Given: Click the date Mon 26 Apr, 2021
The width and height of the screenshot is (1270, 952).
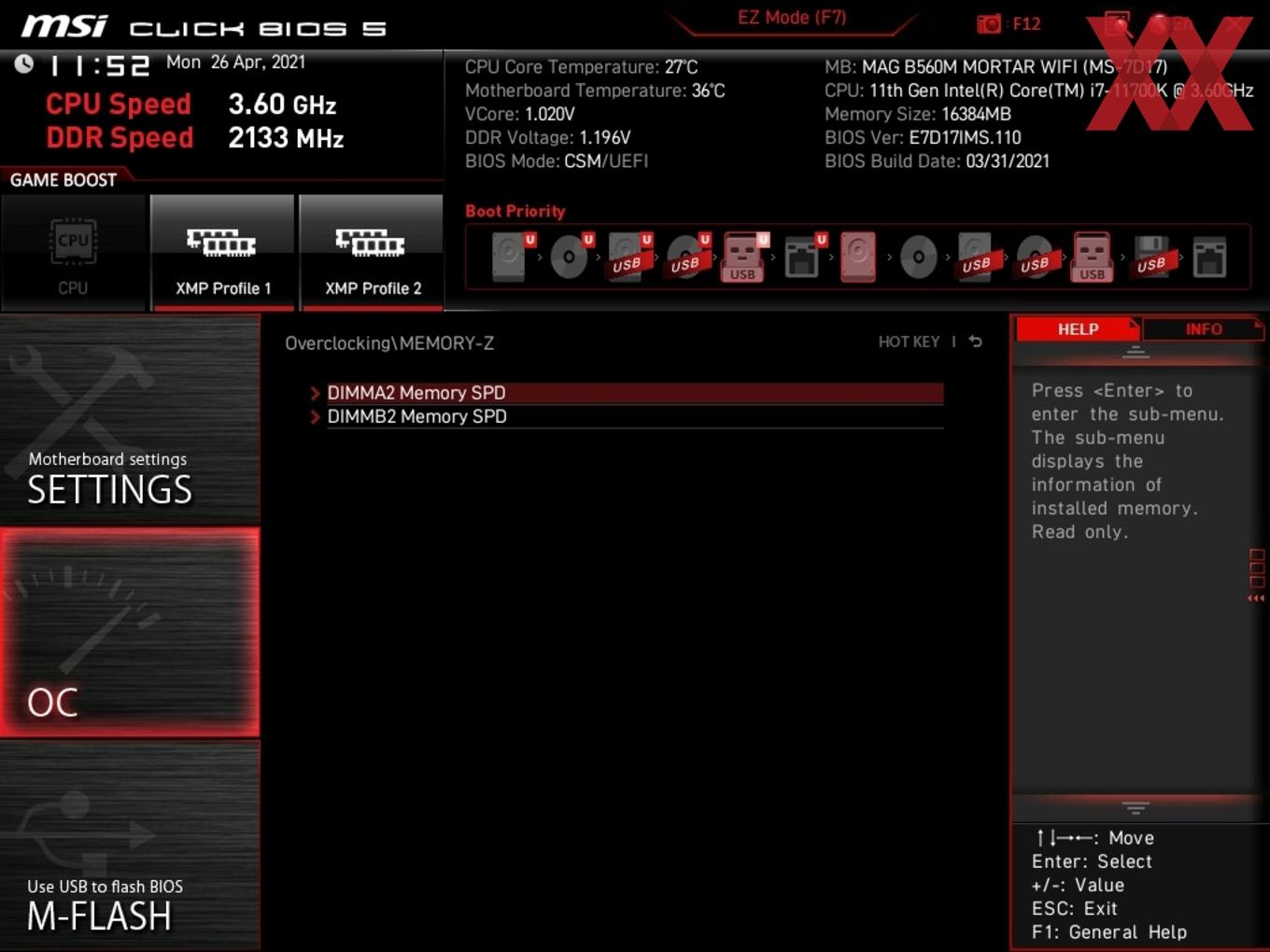Looking at the screenshot, I should pos(235,62).
